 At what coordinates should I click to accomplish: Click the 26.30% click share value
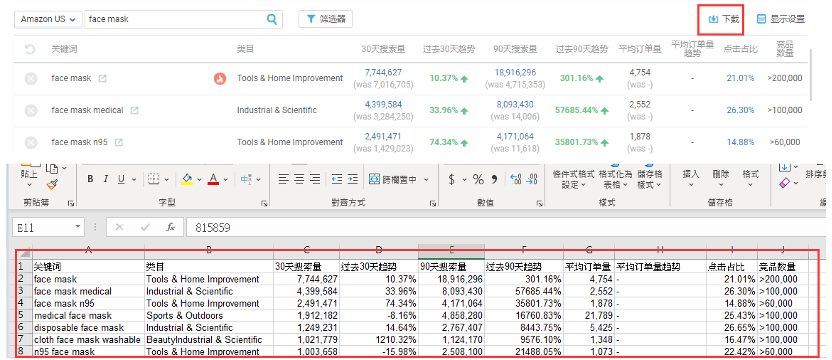[x=740, y=110]
